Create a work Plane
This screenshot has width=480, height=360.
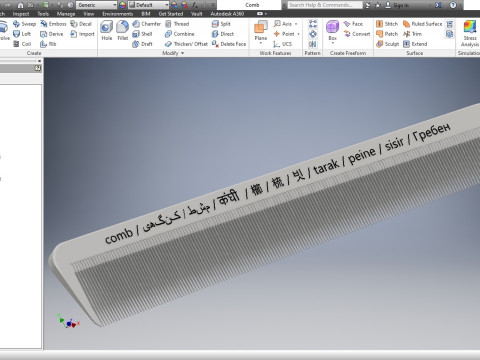(x=261, y=29)
